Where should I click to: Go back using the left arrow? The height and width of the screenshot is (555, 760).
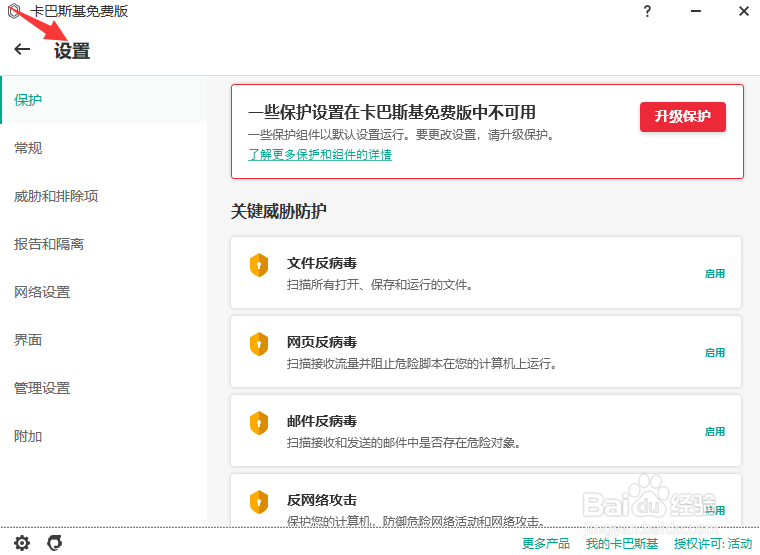click(22, 49)
